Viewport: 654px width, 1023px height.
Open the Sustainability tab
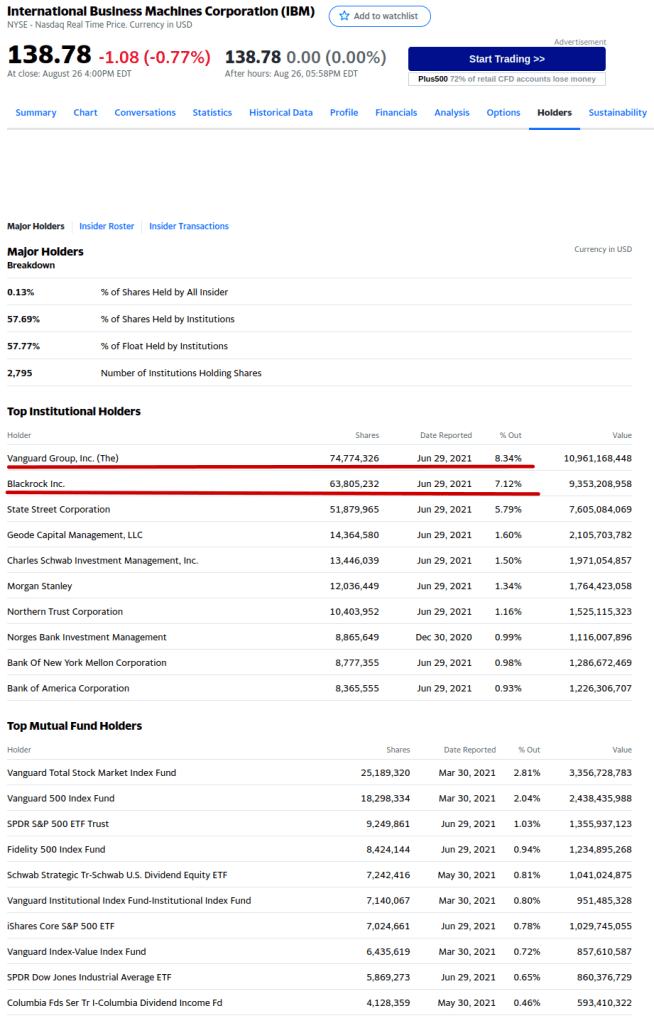[x=617, y=113]
